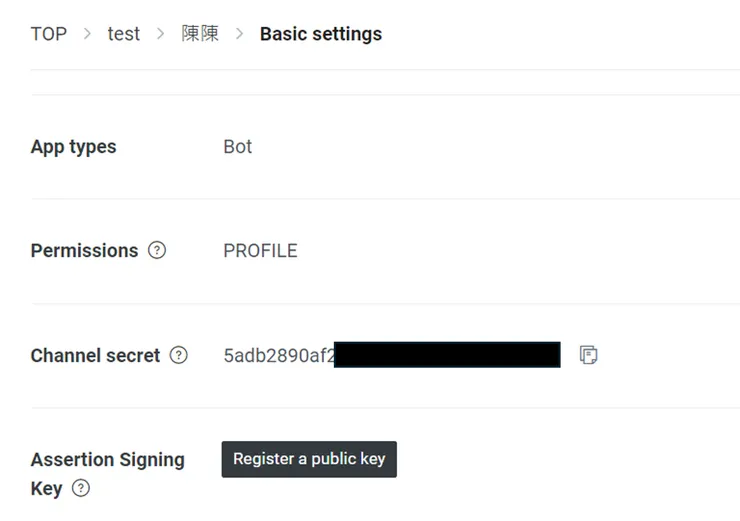Click the chevron before Basic settings
Viewport: 740px width, 521px height.
pyautogui.click(x=239, y=34)
